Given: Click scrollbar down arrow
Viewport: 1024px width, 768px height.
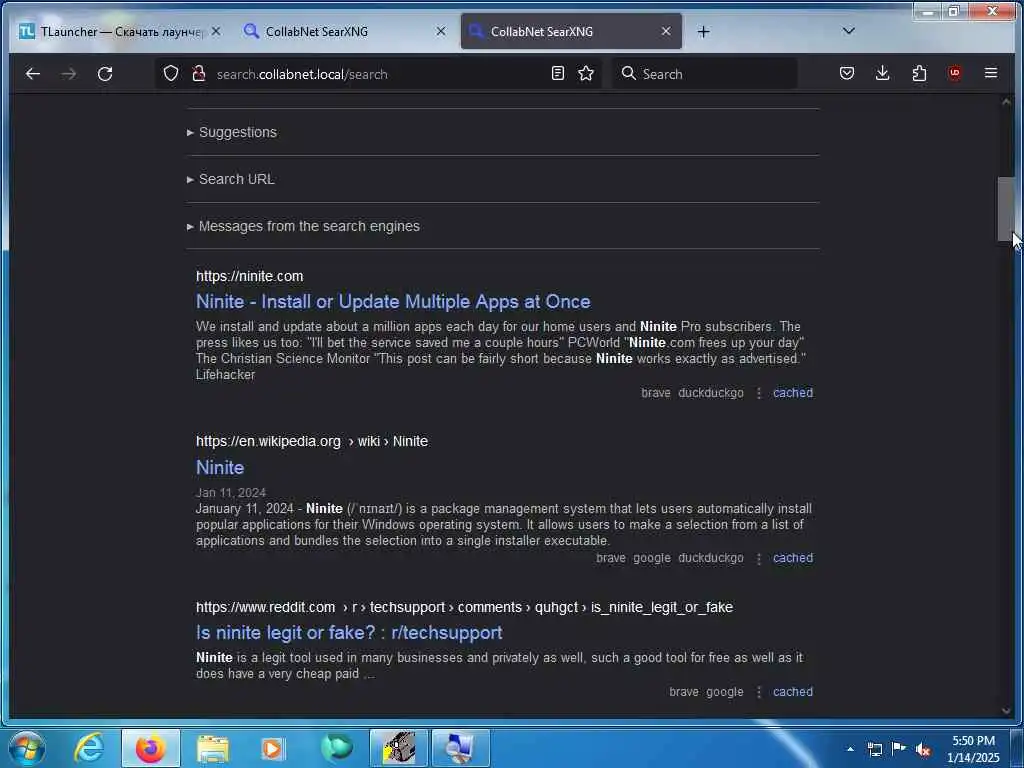Looking at the screenshot, I should click(x=1006, y=711).
